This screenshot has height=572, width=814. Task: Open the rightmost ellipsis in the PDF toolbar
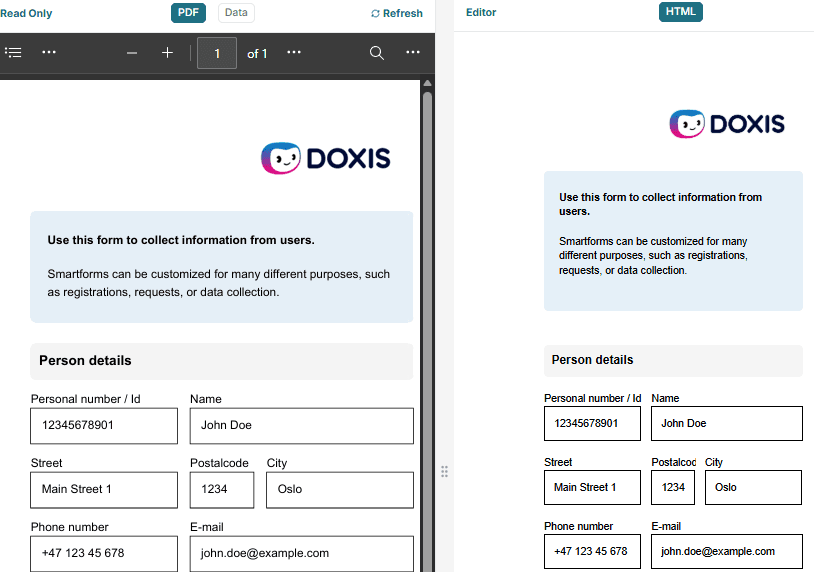(413, 52)
